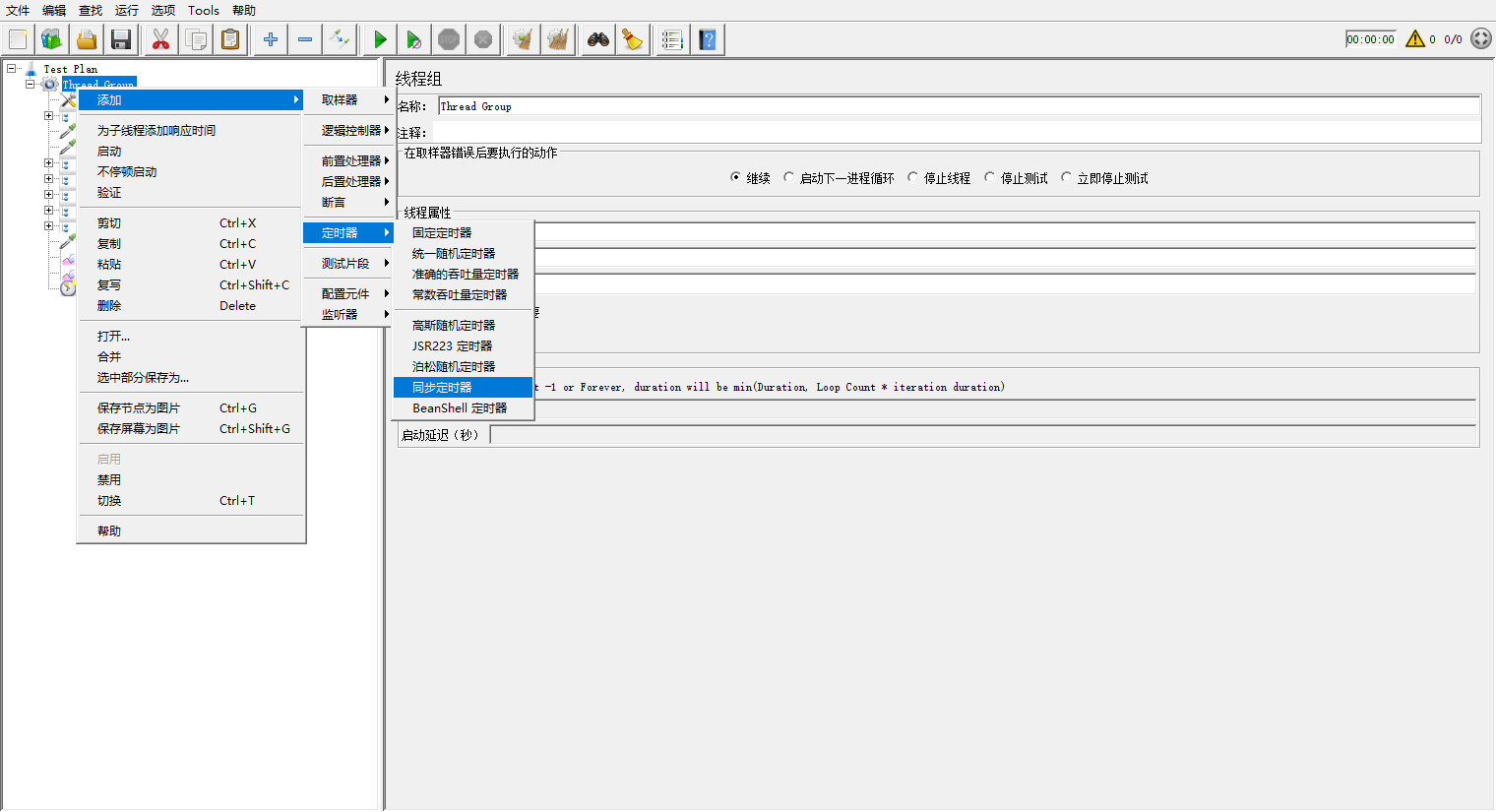Image resolution: width=1496 pixels, height=812 pixels.
Task: Expand the 监听器 submenu
Action: [348, 314]
